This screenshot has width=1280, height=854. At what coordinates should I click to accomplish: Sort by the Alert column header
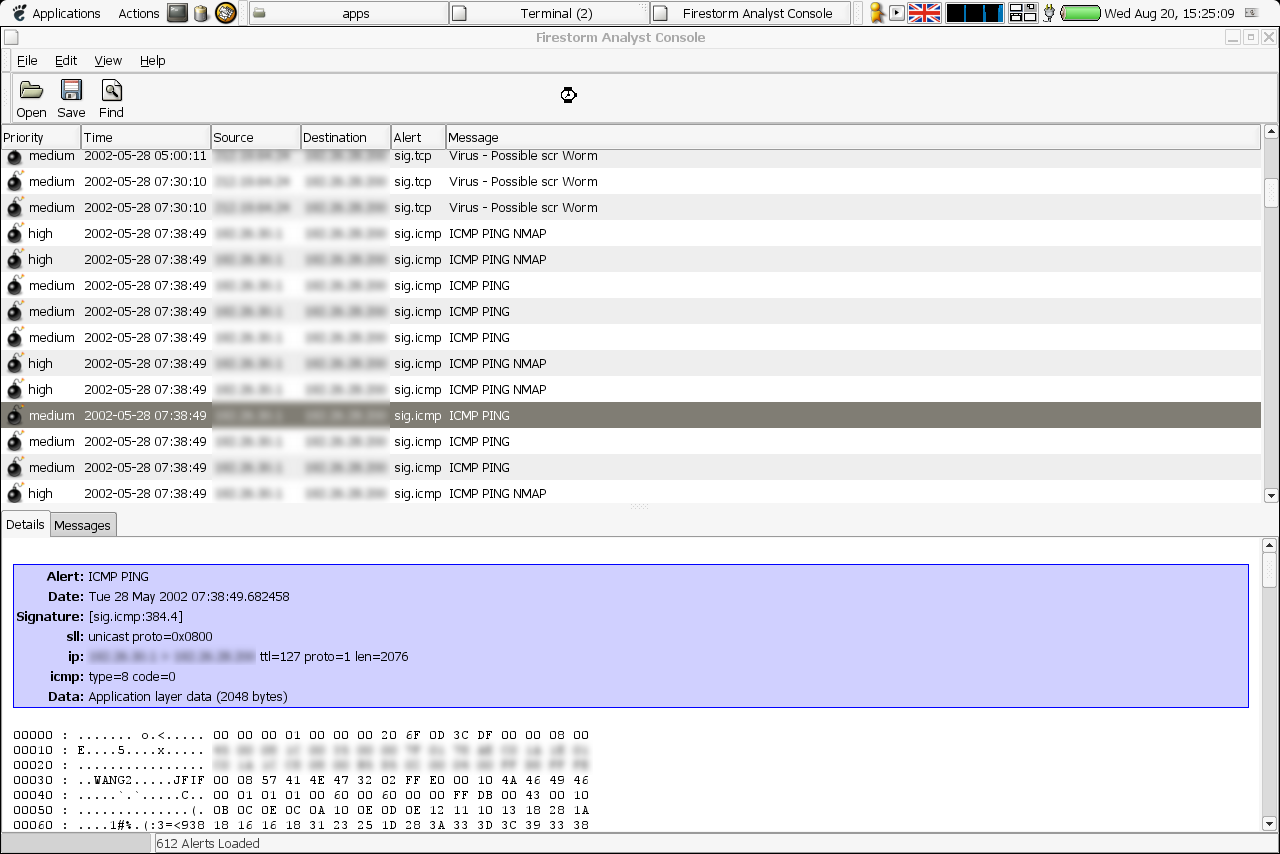(x=418, y=137)
